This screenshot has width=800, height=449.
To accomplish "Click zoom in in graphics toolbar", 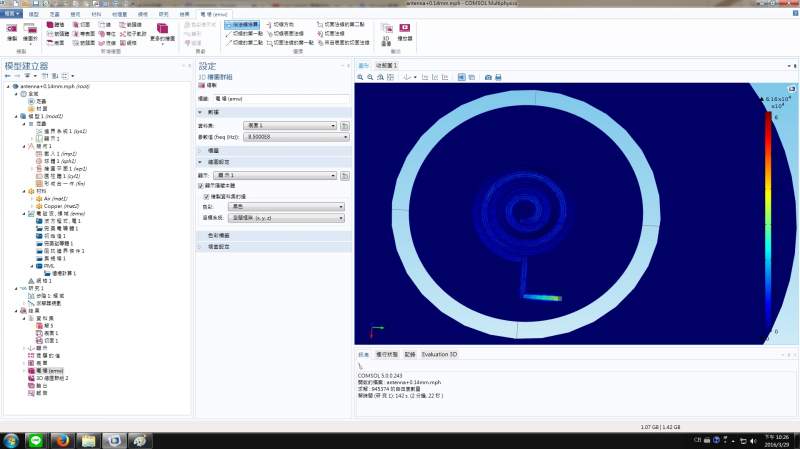I will click(x=360, y=77).
